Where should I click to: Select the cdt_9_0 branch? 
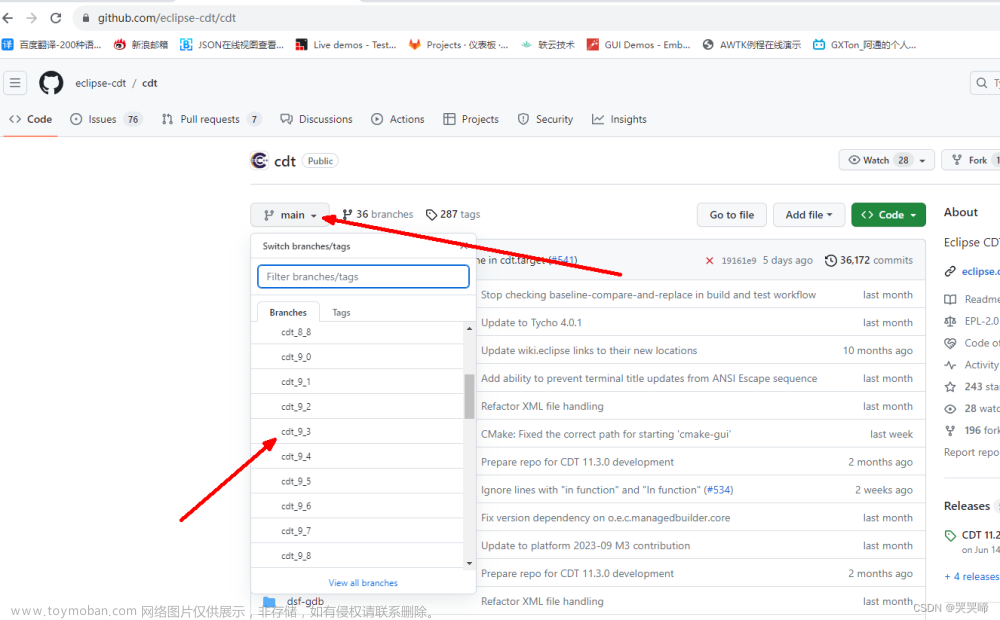tap(357, 357)
